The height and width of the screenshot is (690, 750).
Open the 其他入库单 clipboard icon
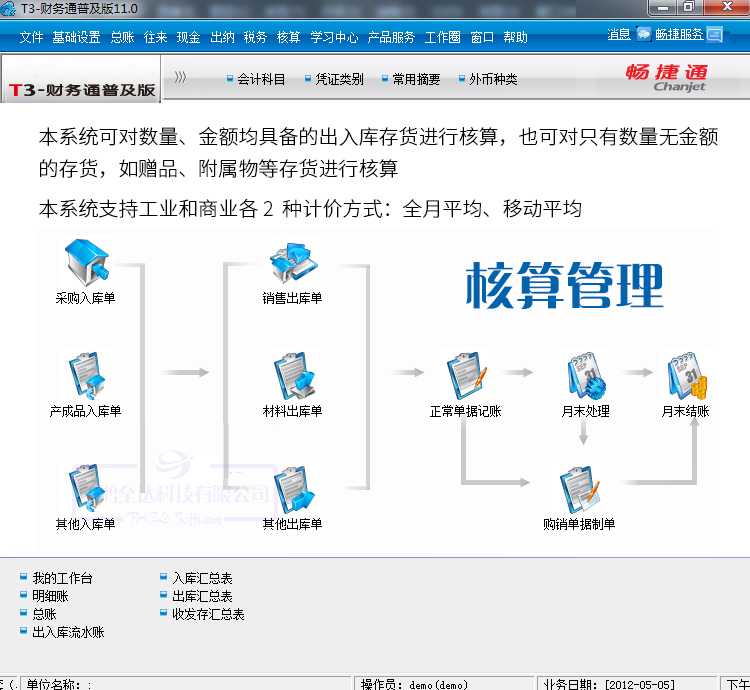coord(87,488)
